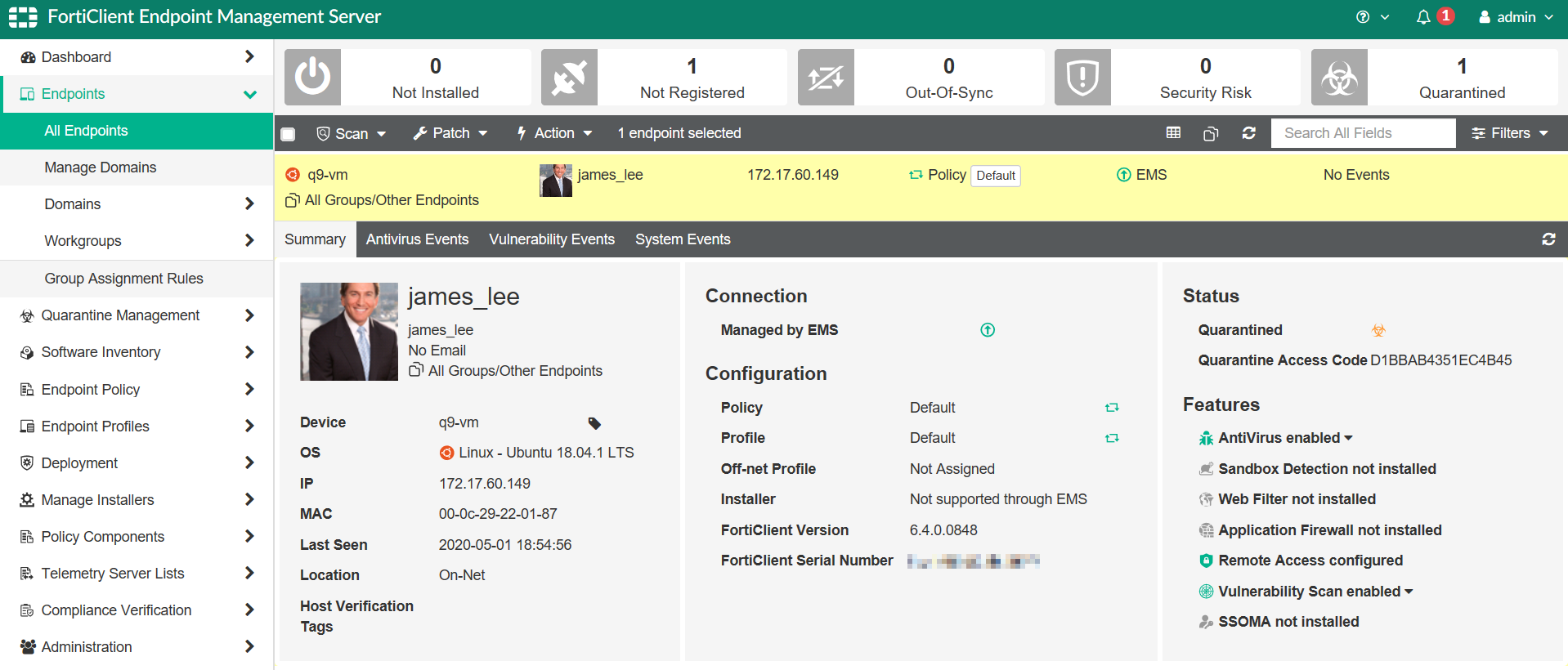This screenshot has width=1568, height=670.
Task: Click james_lee's large profile photo
Action: tap(349, 332)
